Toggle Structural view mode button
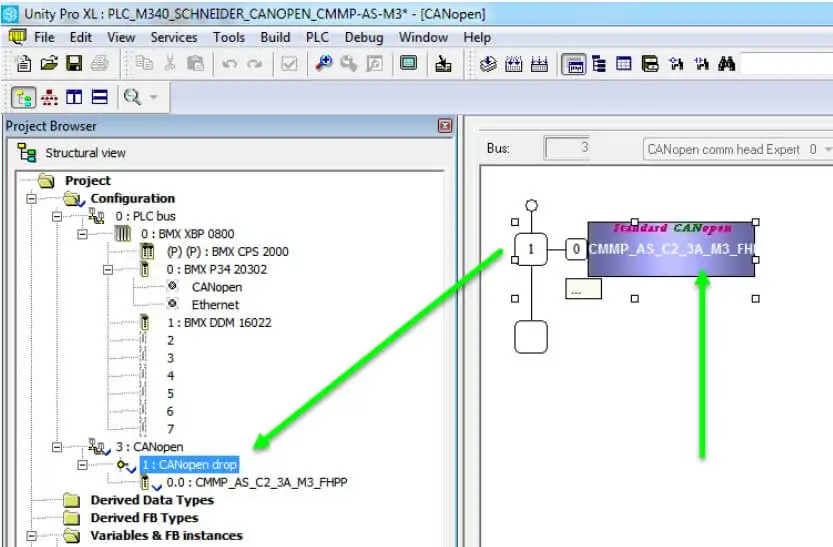 pos(24,97)
